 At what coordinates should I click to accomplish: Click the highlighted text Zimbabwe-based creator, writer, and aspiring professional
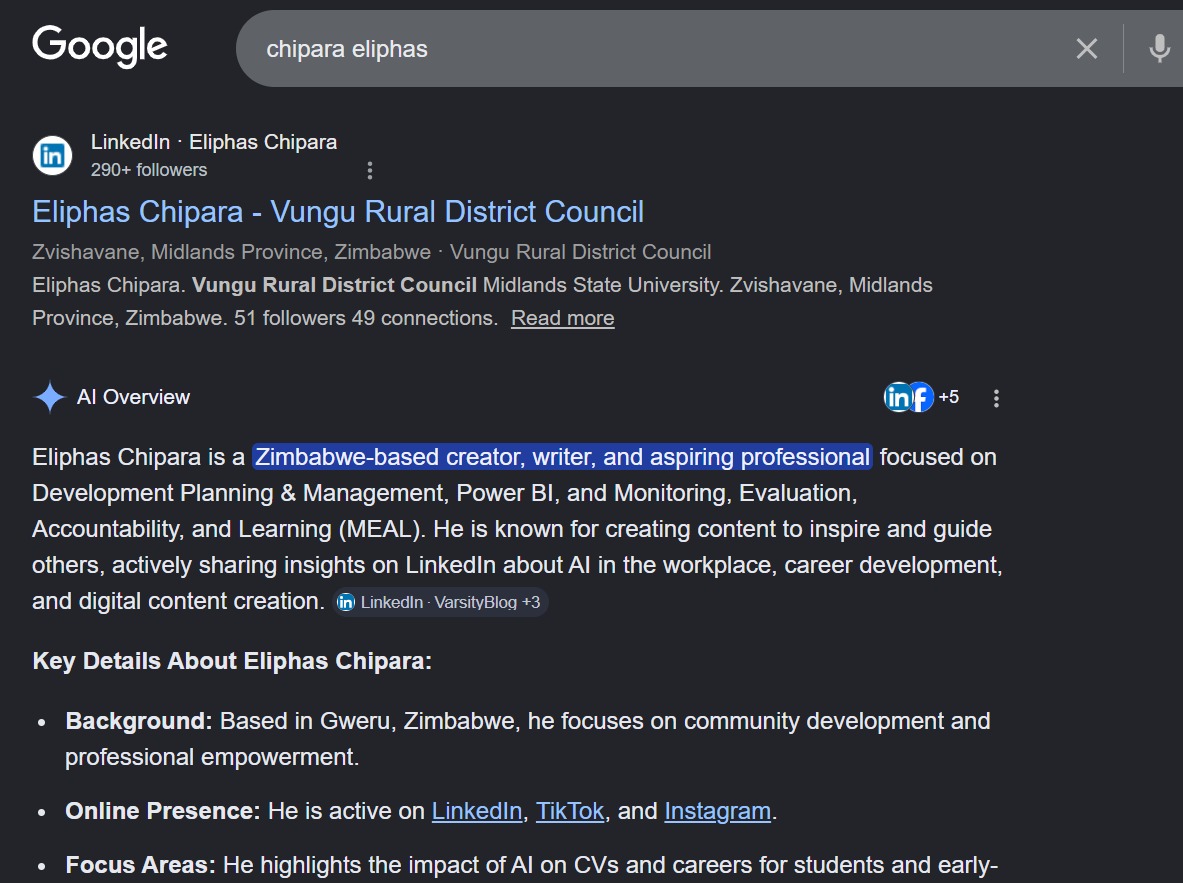tap(562, 457)
